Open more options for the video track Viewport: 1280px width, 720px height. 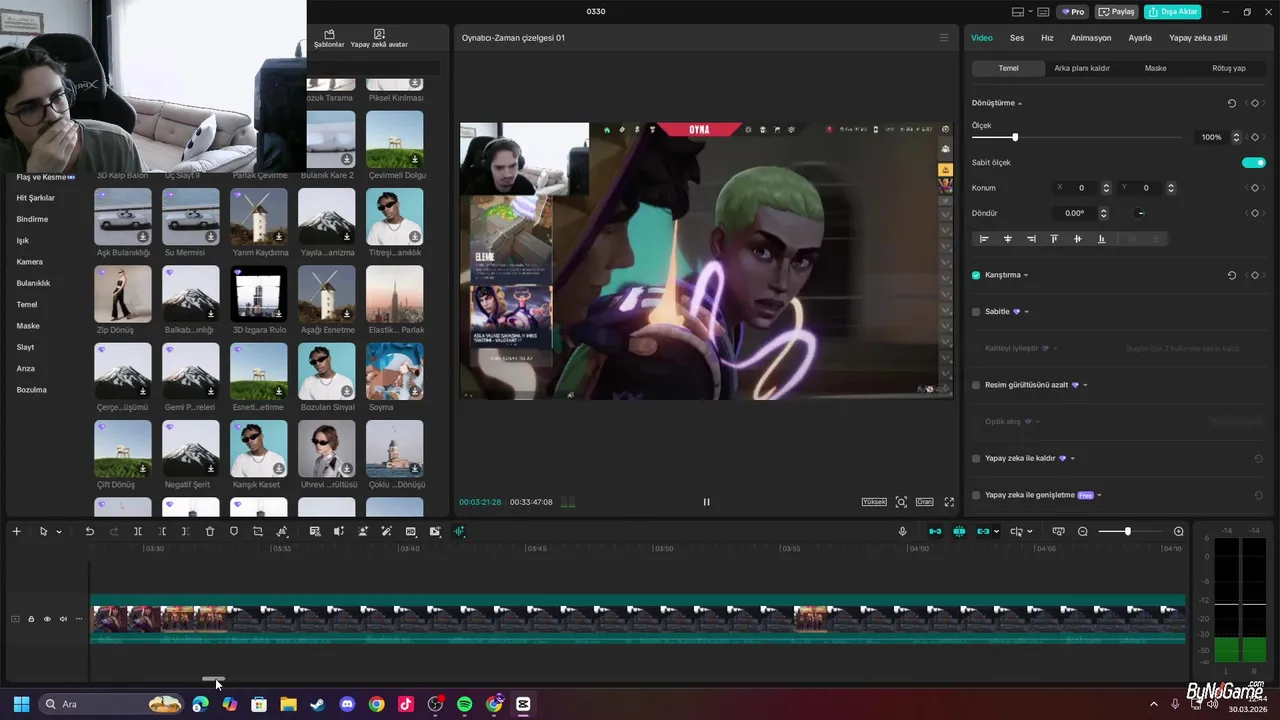(79, 619)
